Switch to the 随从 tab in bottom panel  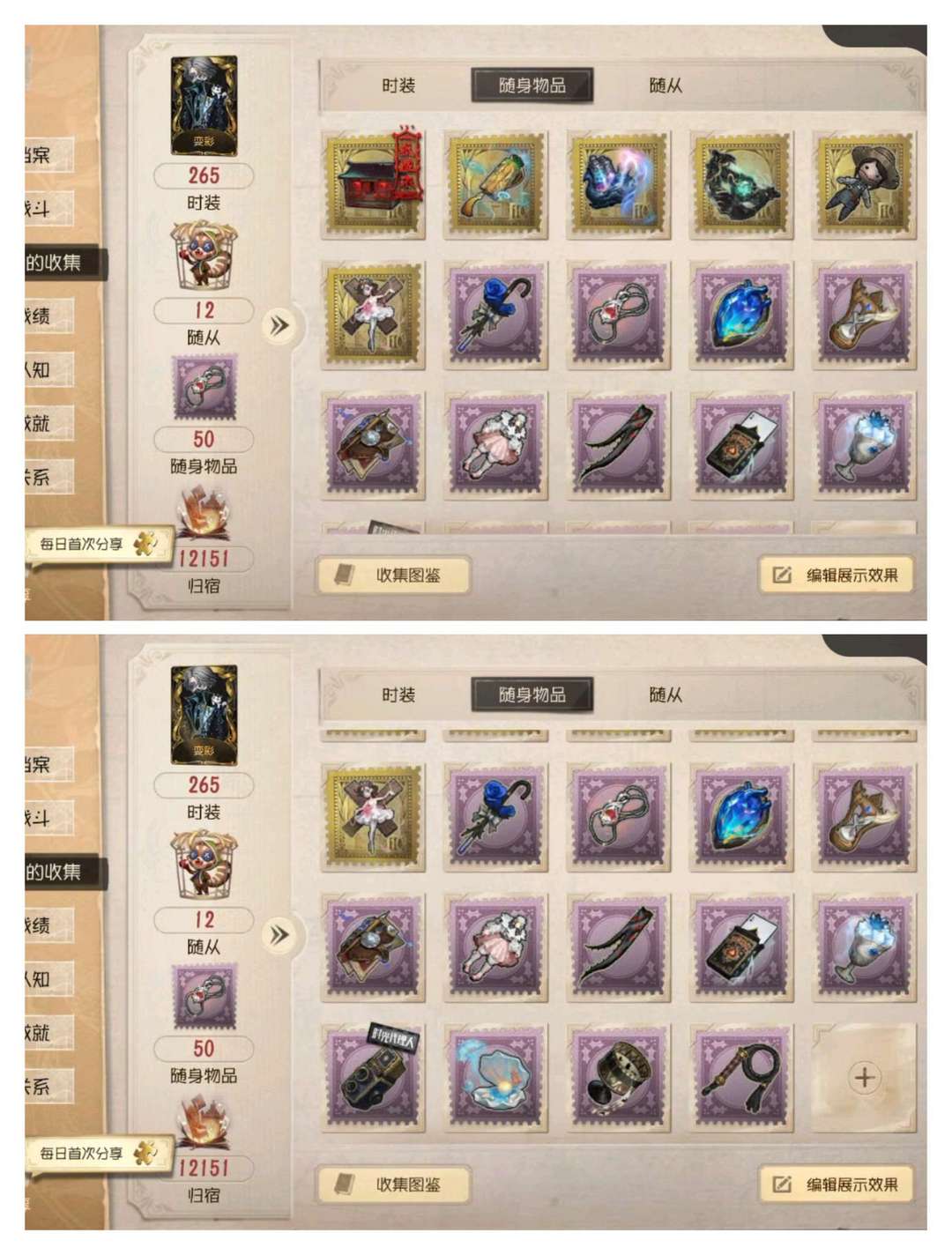click(x=666, y=694)
